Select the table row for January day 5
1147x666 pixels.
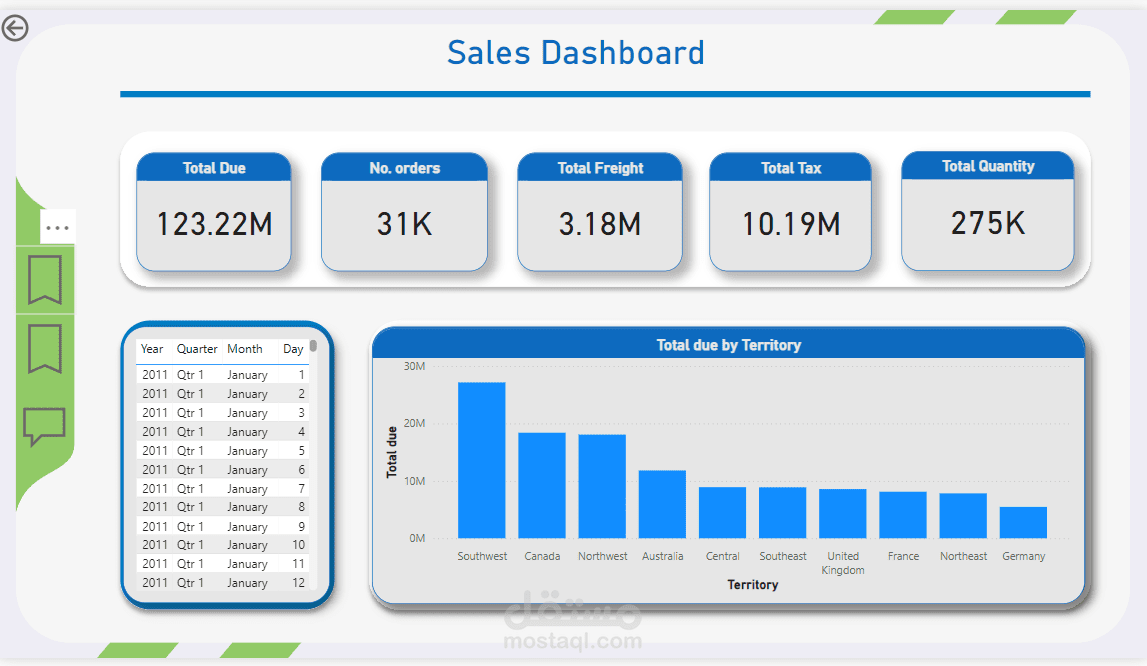(x=225, y=450)
